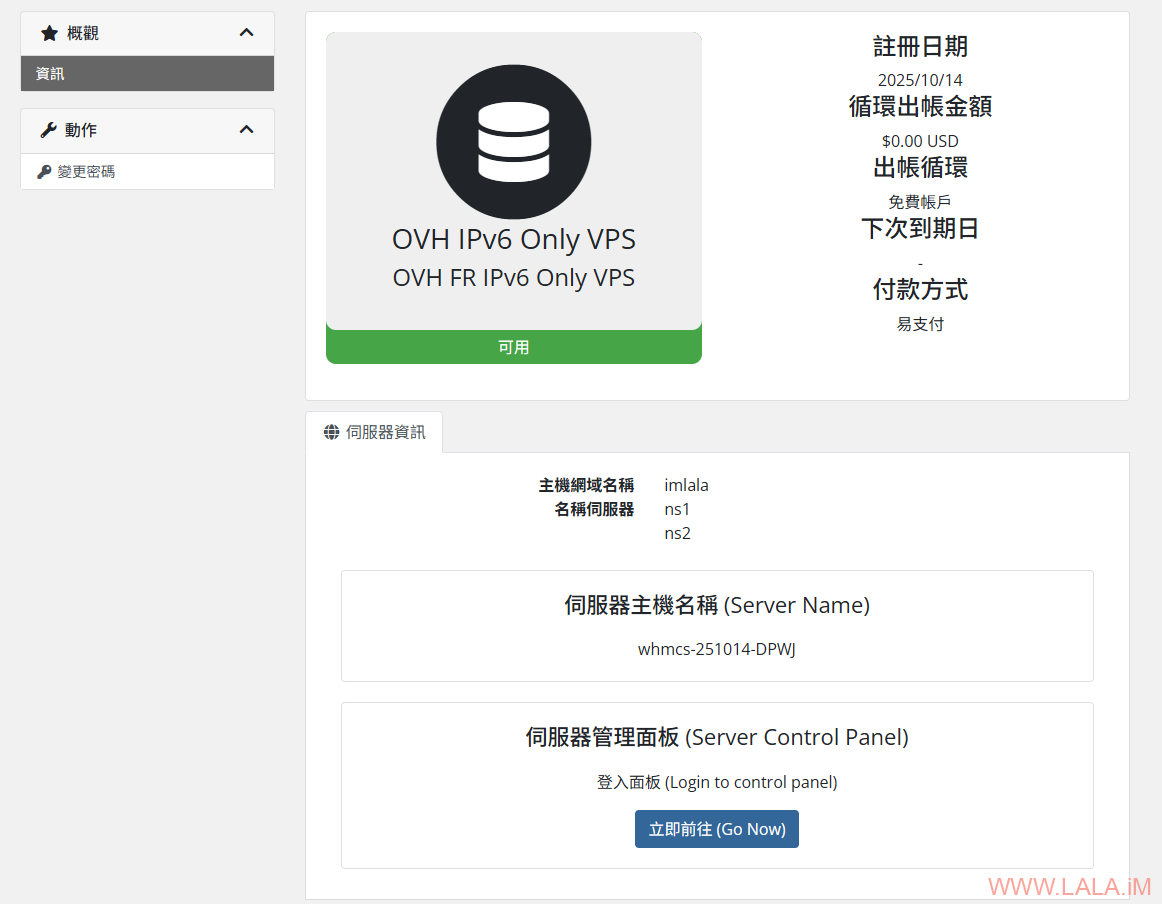Open the 變更密碼 link
The width and height of the screenshot is (1162, 904).
(x=86, y=172)
